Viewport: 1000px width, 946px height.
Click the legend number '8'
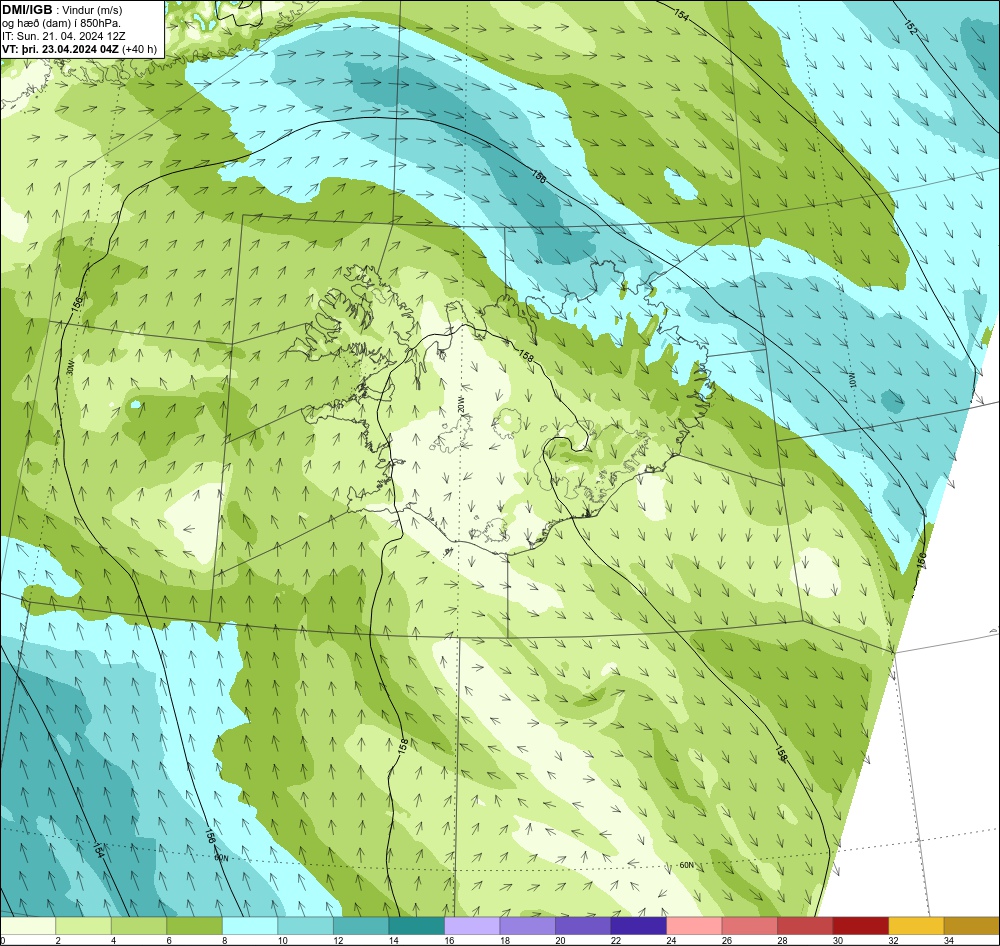click(x=224, y=940)
